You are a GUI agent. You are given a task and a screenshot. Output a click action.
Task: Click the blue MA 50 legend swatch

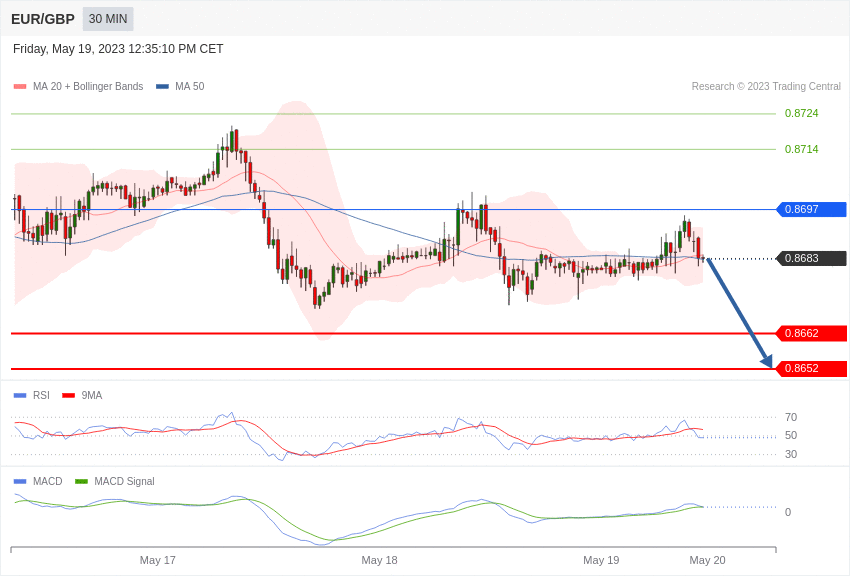(162, 87)
